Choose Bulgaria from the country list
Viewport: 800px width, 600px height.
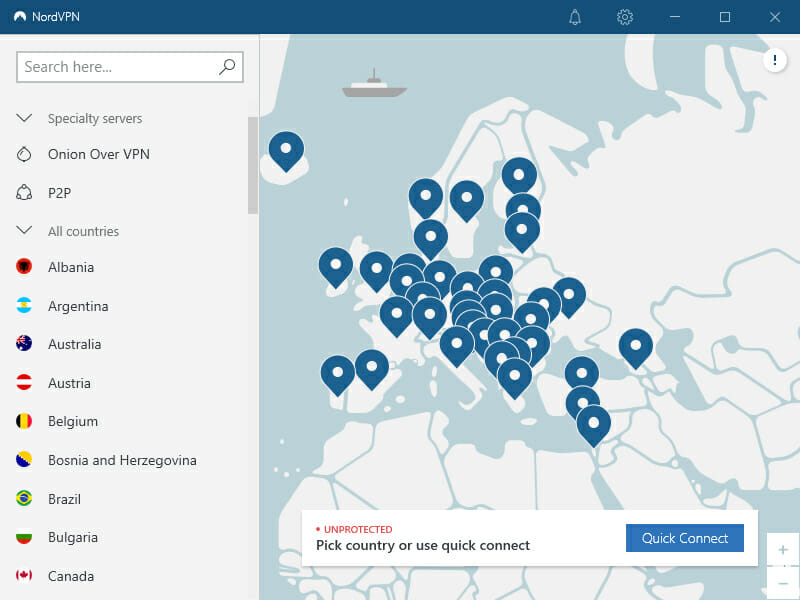[x=73, y=537]
